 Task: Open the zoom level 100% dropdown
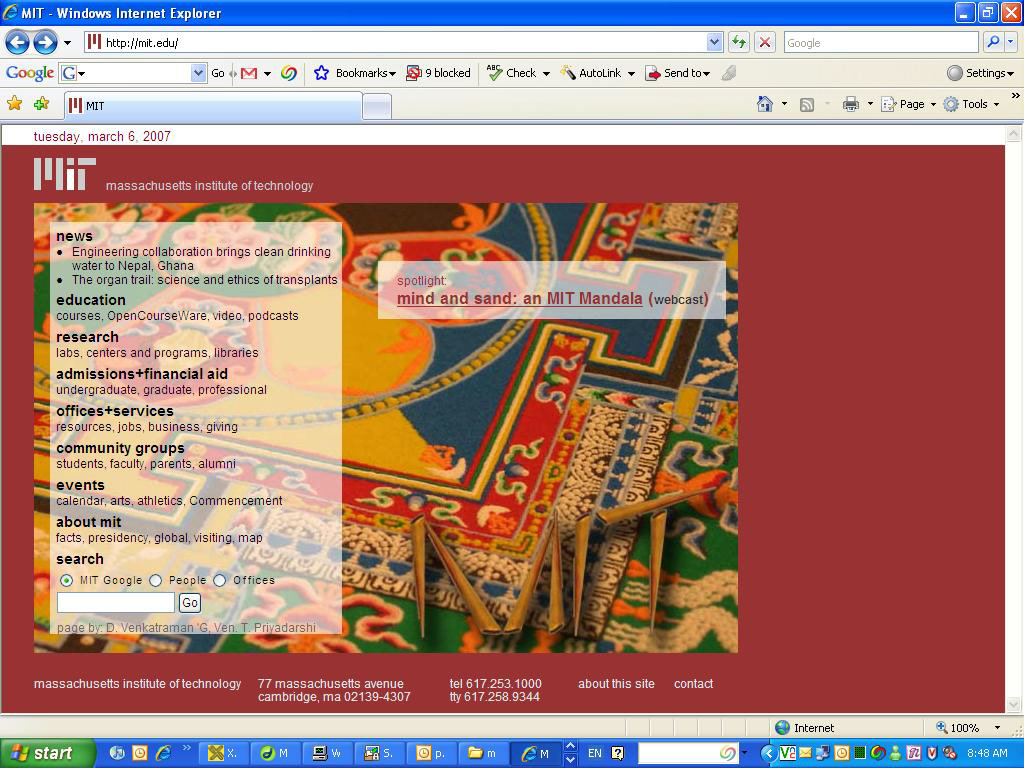coord(997,728)
